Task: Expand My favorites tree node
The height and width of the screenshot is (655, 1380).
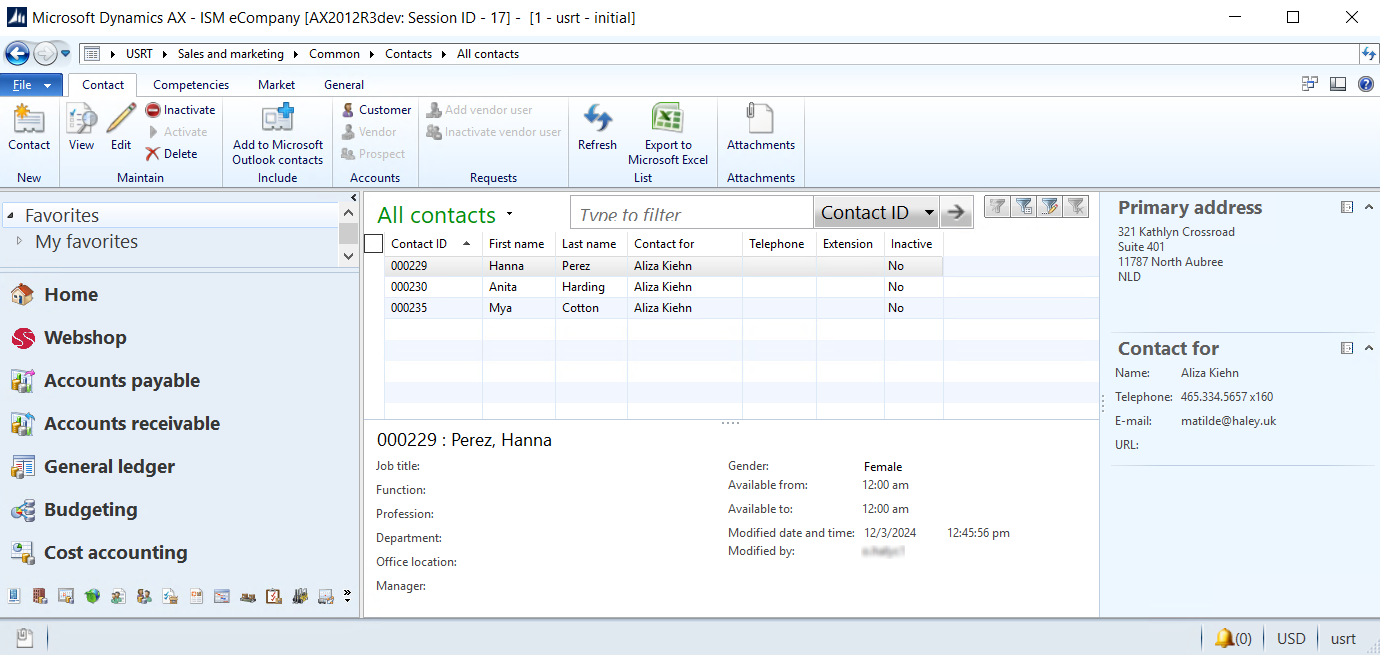Action: [20, 241]
